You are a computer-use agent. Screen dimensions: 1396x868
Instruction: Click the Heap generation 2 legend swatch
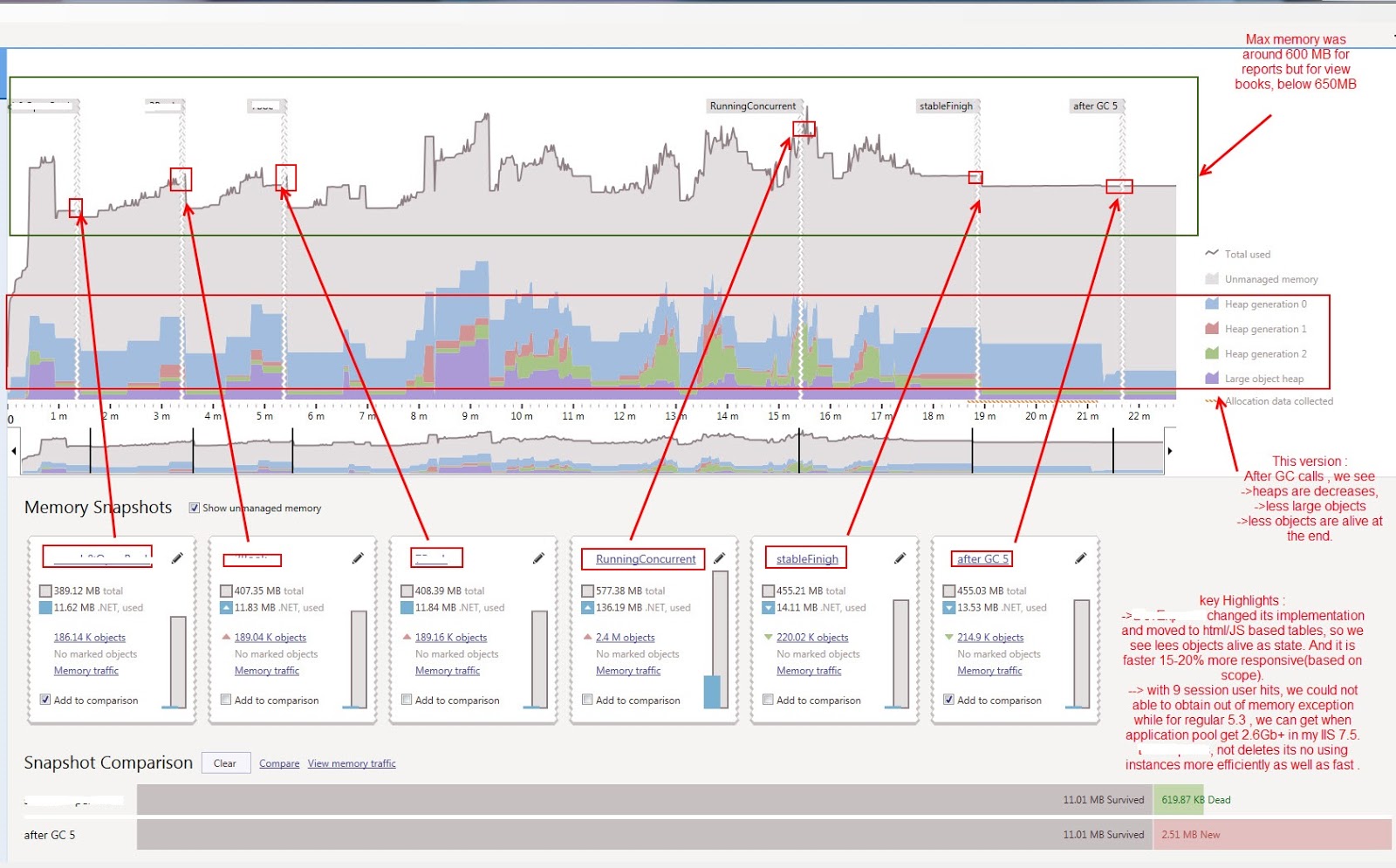[x=1212, y=353]
